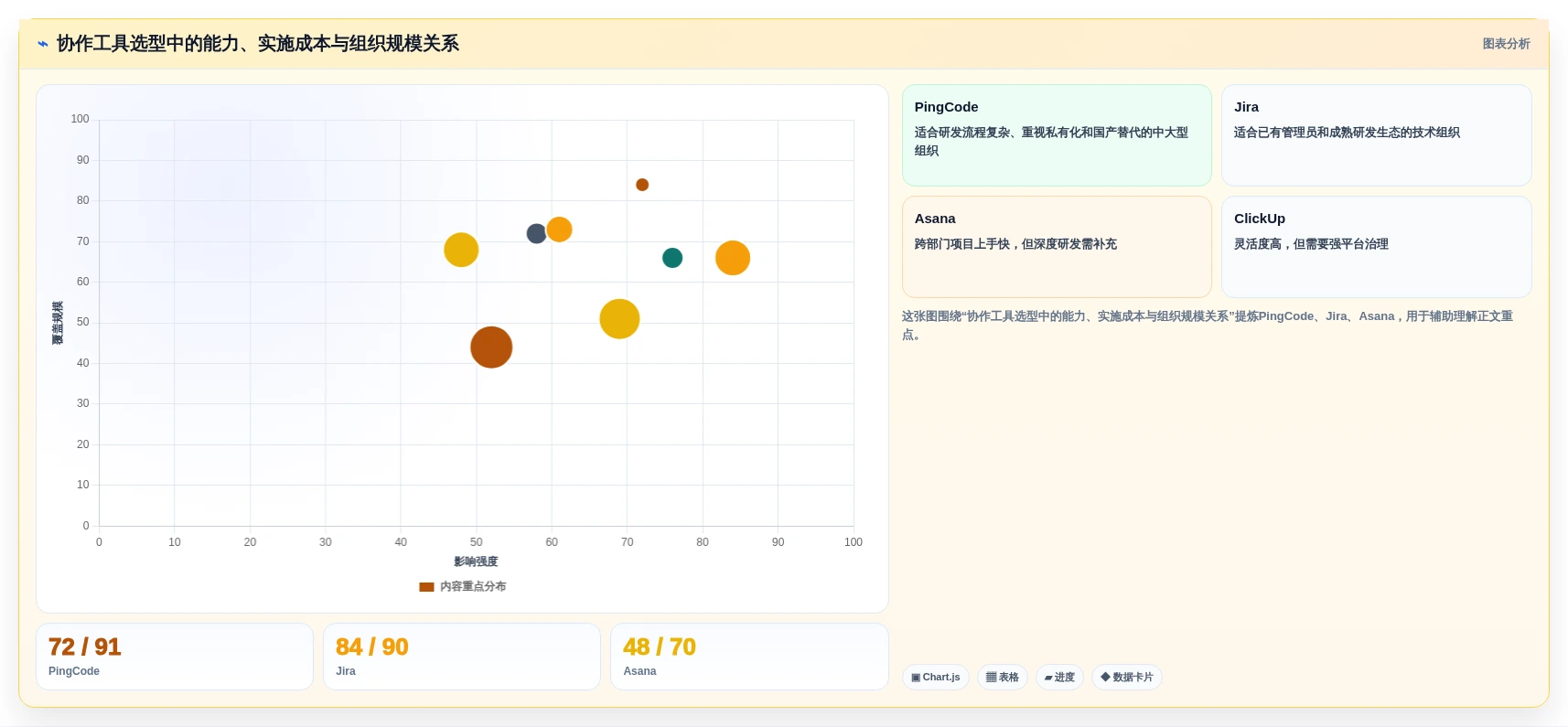Image resolution: width=1568 pixels, height=727 pixels.
Task: Click the summary paragraph starting 这张图围绕
Action: click(1208, 326)
